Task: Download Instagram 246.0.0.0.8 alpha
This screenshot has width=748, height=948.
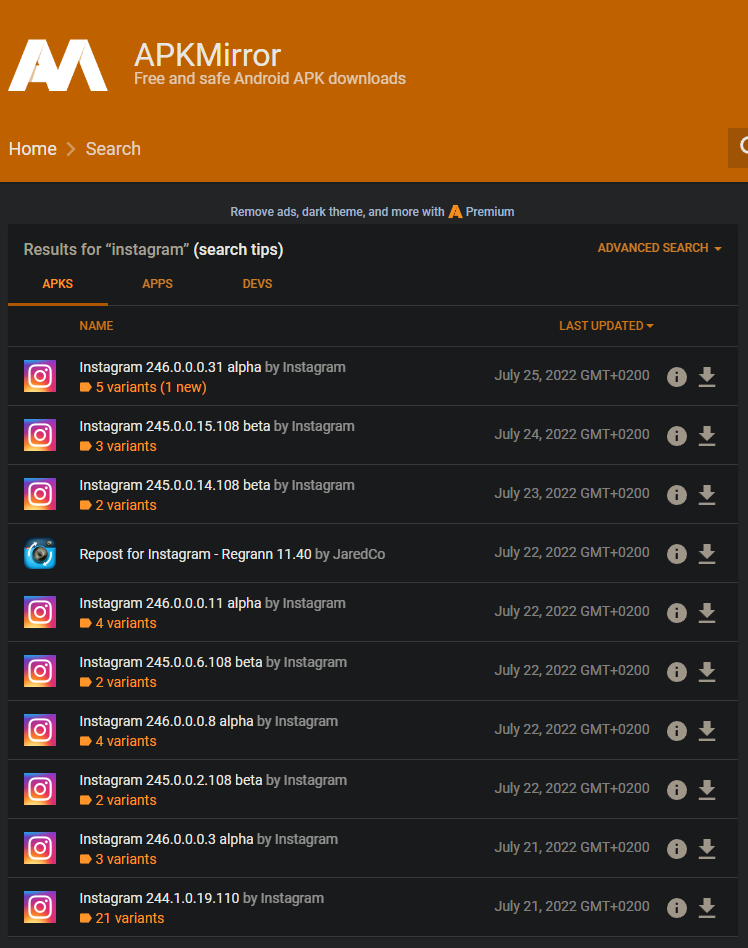Action: pos(707,730)
